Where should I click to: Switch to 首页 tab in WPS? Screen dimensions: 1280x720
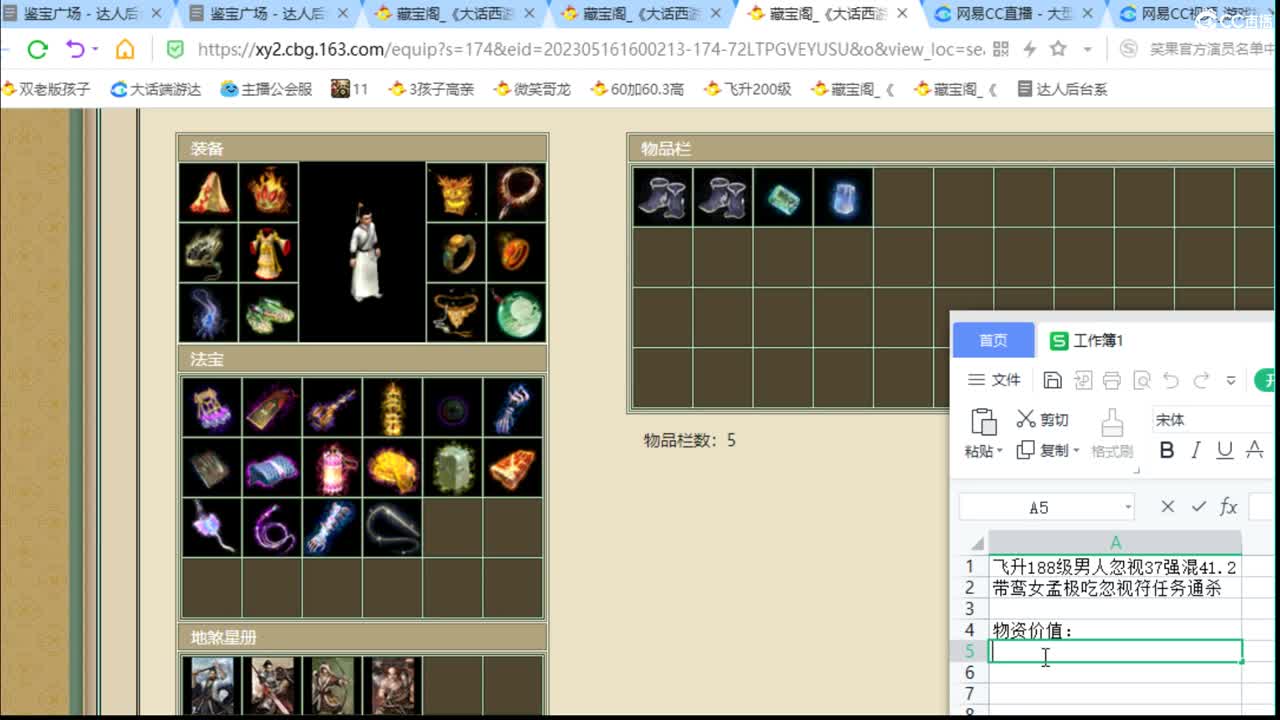[993, 340]
